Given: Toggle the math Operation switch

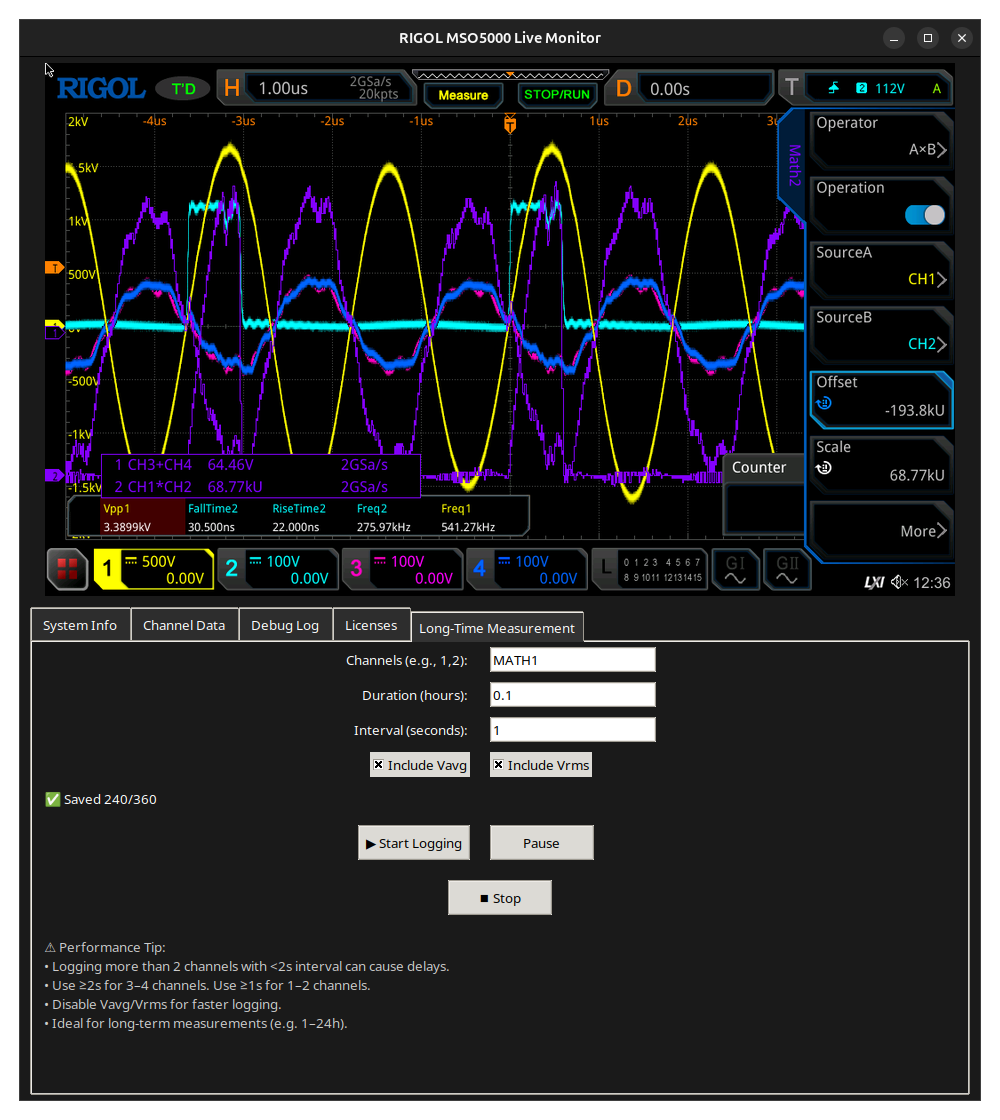Looking at the screenshot, I should coord(925,215).
